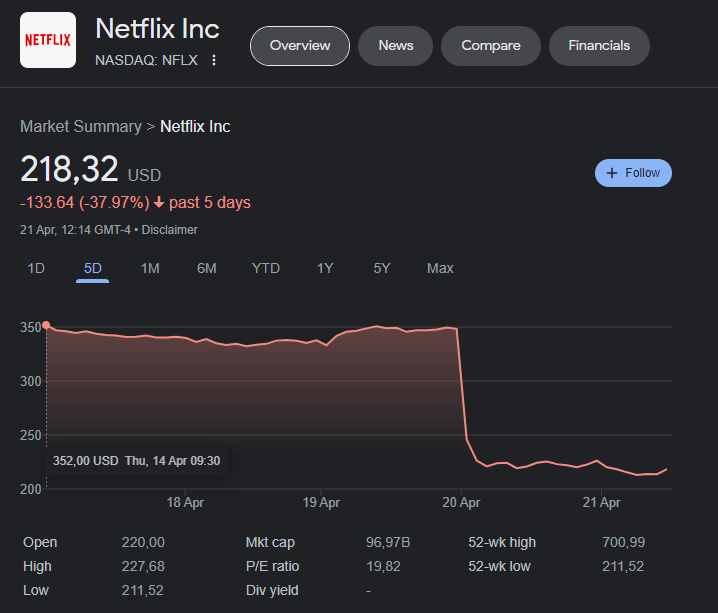This screenshot has width=718, height=613.
Task: Click the -133.64 (-37.97%) change text
Action: [85, 203]
